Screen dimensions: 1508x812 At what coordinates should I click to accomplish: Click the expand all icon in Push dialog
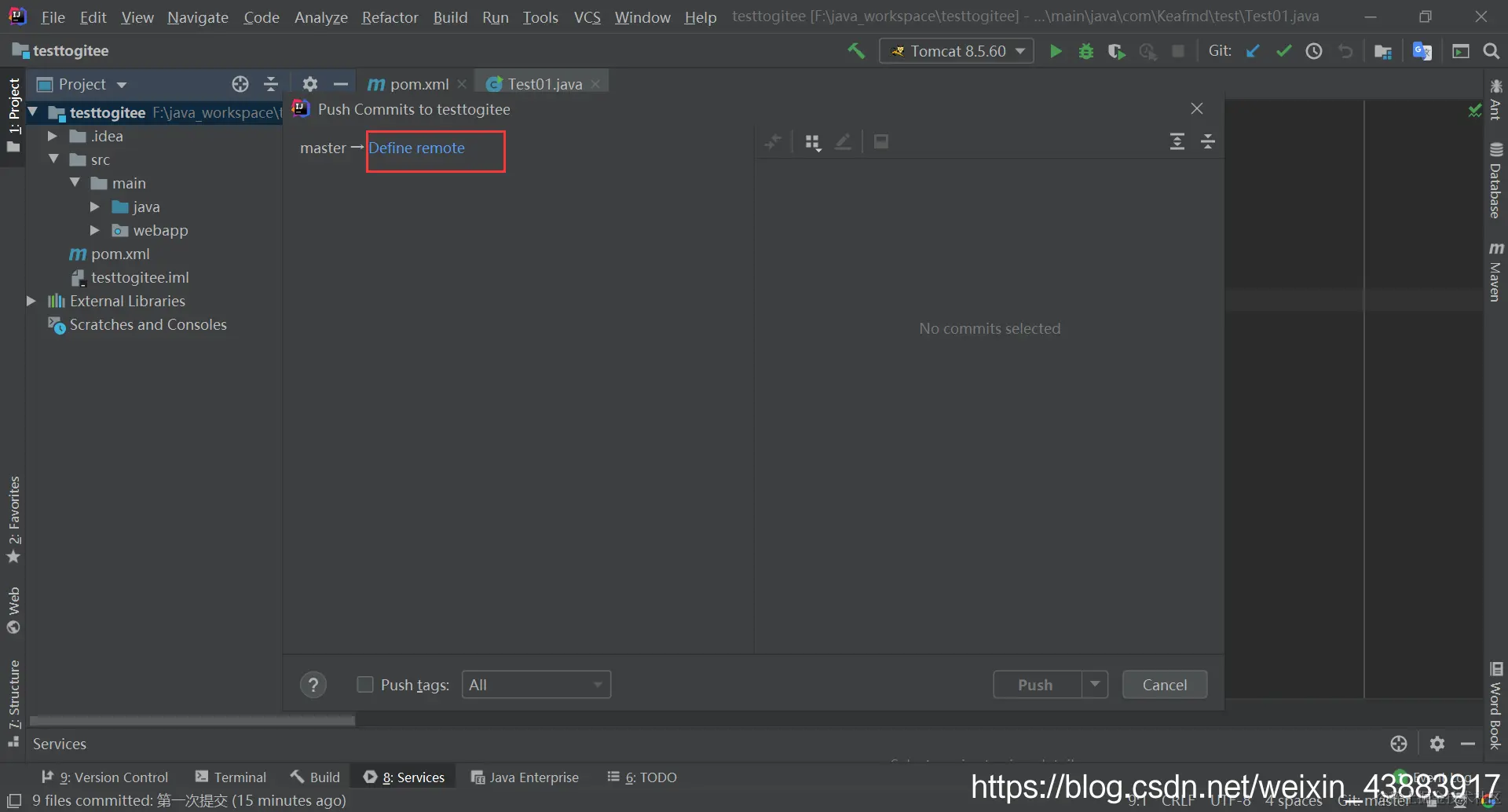pyautogui.click(x=1177, y=141)
